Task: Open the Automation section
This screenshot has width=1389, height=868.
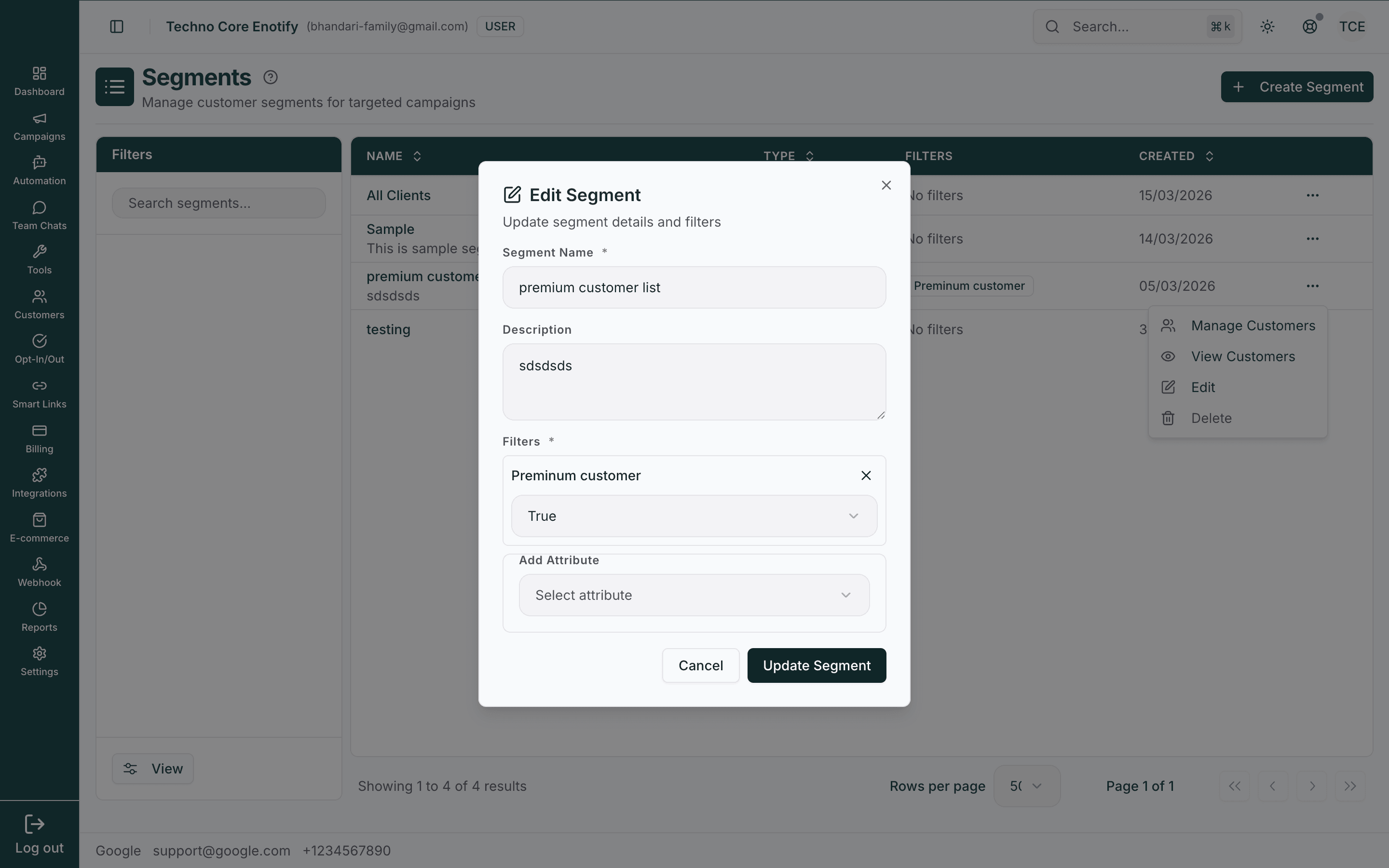Action: click(x=39, y=171)
